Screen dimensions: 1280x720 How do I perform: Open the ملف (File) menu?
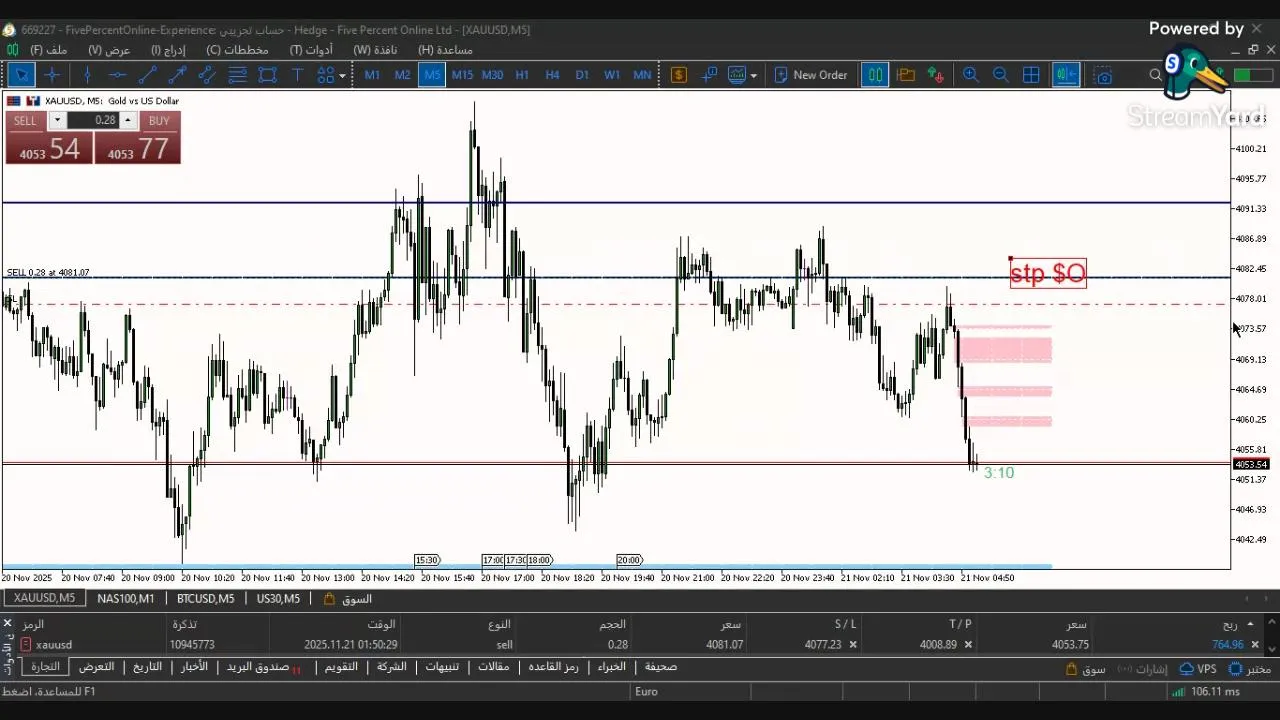pyautogui.click(x=49, y=50)
